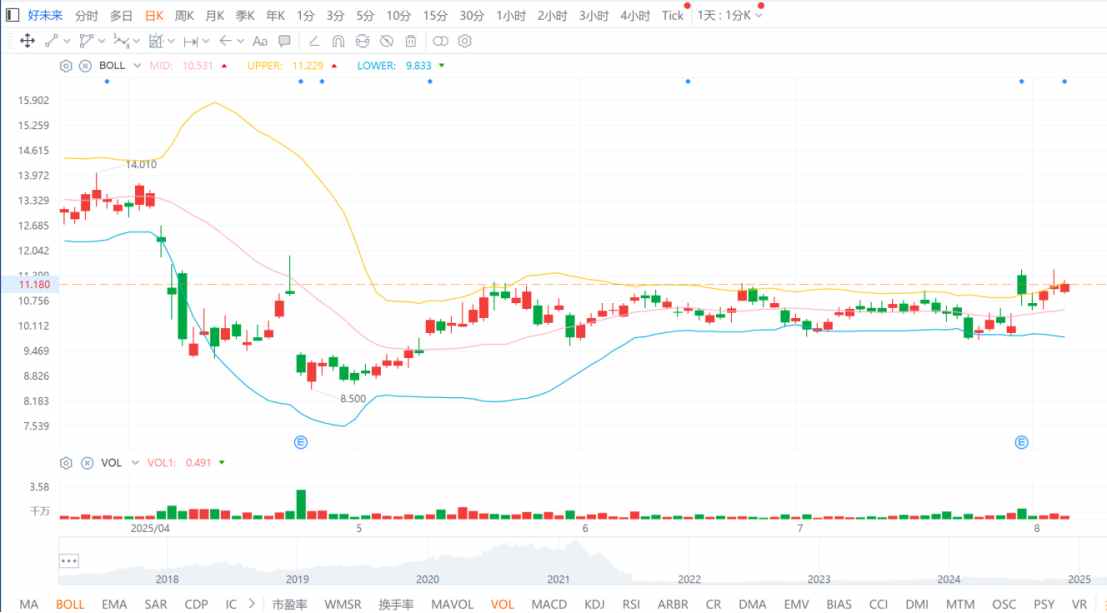The image size is (1107, 613).
Task: Select the KDJ indicator
Action: click(594, 604)
